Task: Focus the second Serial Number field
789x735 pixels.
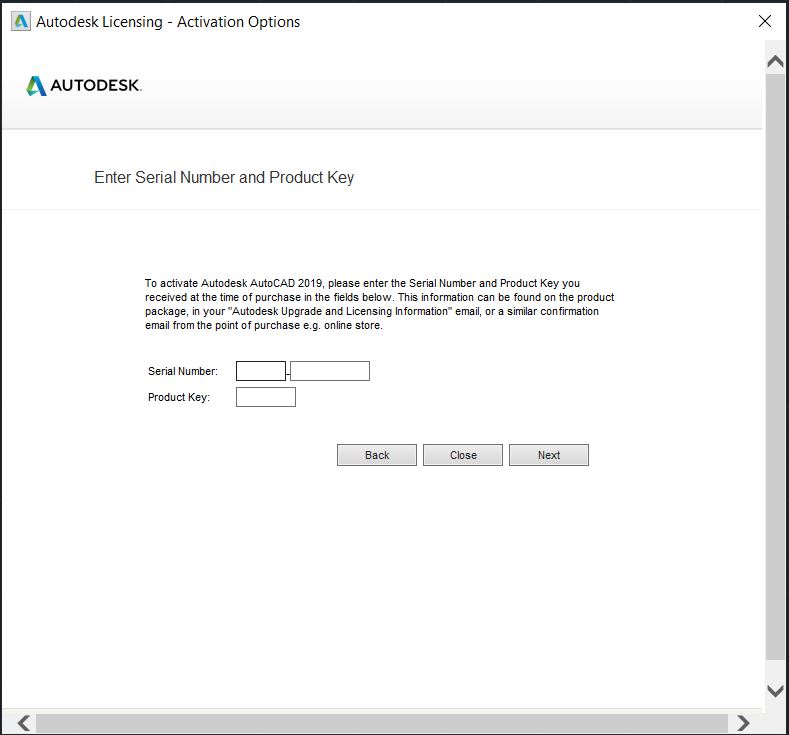Action: point(330,371)
